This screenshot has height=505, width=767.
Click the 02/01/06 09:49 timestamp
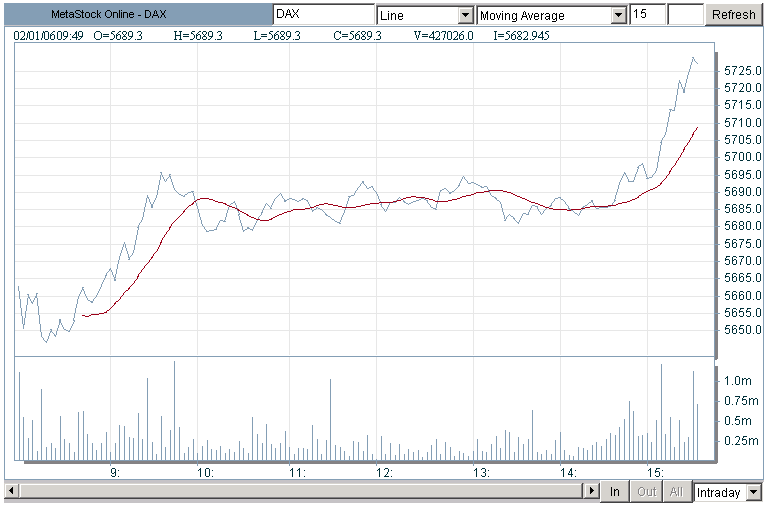(x=48, y=36)
